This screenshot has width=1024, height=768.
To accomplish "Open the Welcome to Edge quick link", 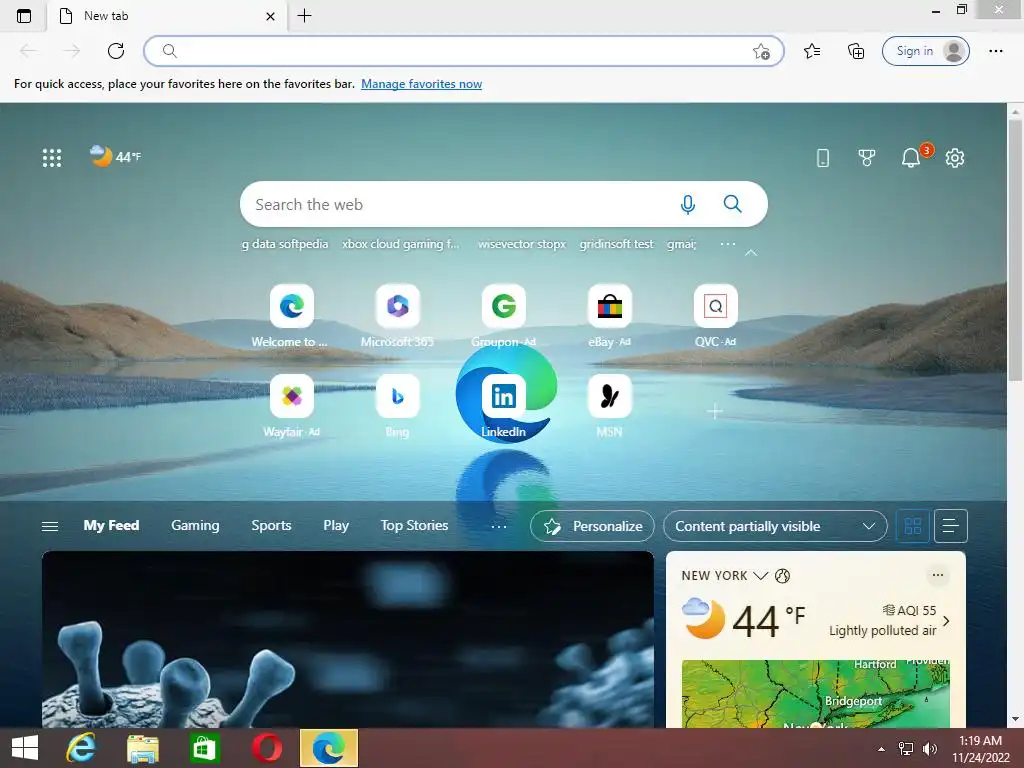I will coord(291,316).
